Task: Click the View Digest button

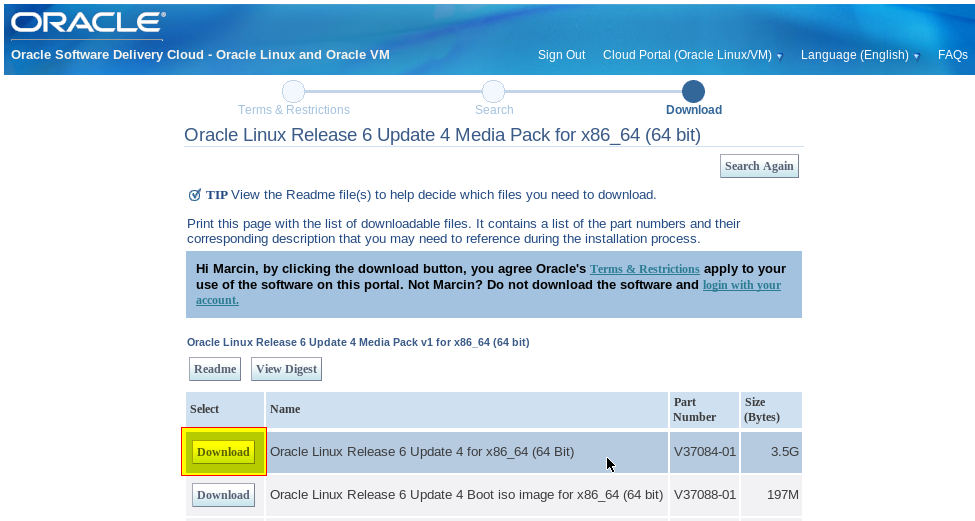Action: click(x=287, y=369)
